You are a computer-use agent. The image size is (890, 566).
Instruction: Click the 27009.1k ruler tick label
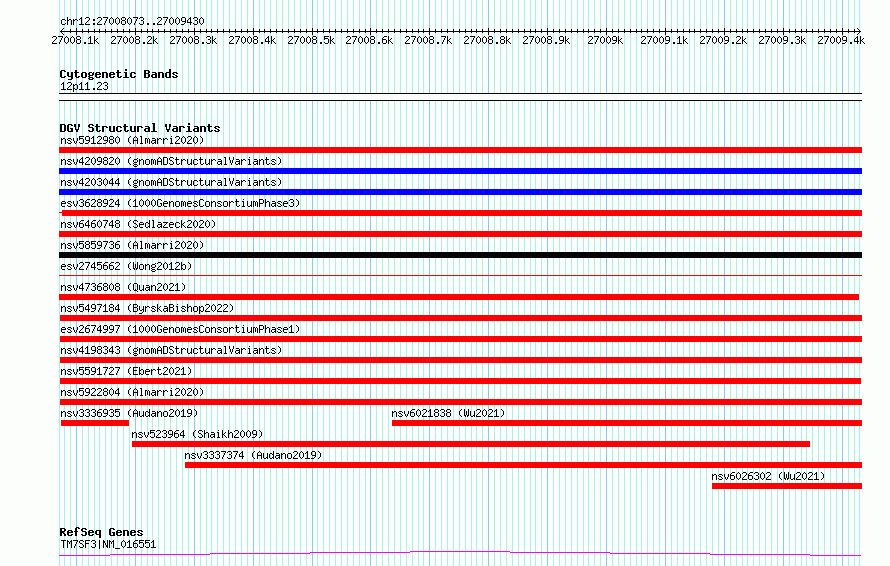coord(665,40)
